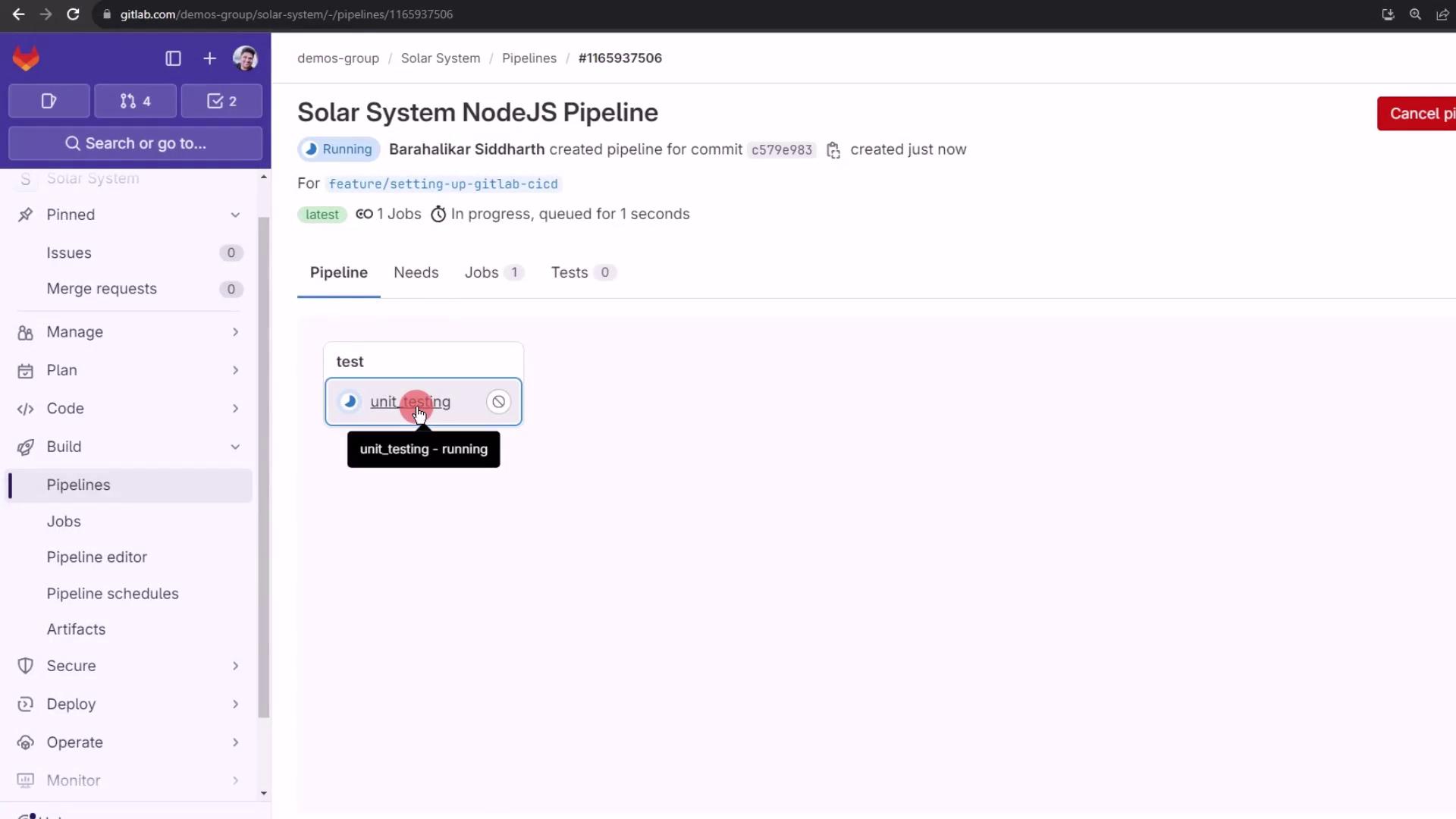Open assigned issues counter icon
This screenshot has height=819, width=1456.
coord(49,101)
